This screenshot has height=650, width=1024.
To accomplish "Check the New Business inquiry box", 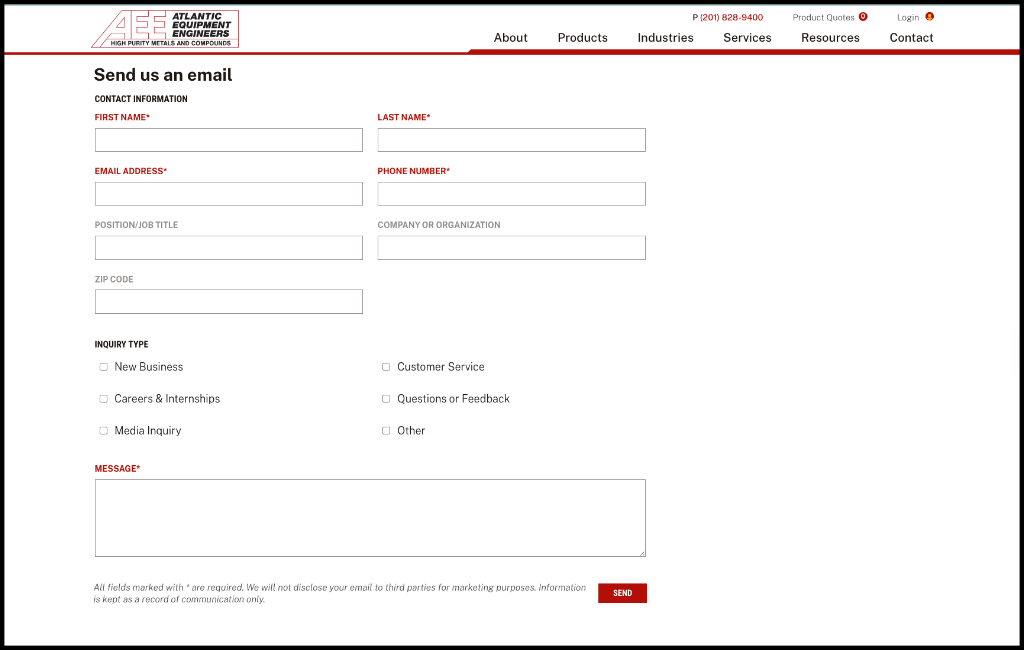I will pyautogui.click(x=103, y=367).
